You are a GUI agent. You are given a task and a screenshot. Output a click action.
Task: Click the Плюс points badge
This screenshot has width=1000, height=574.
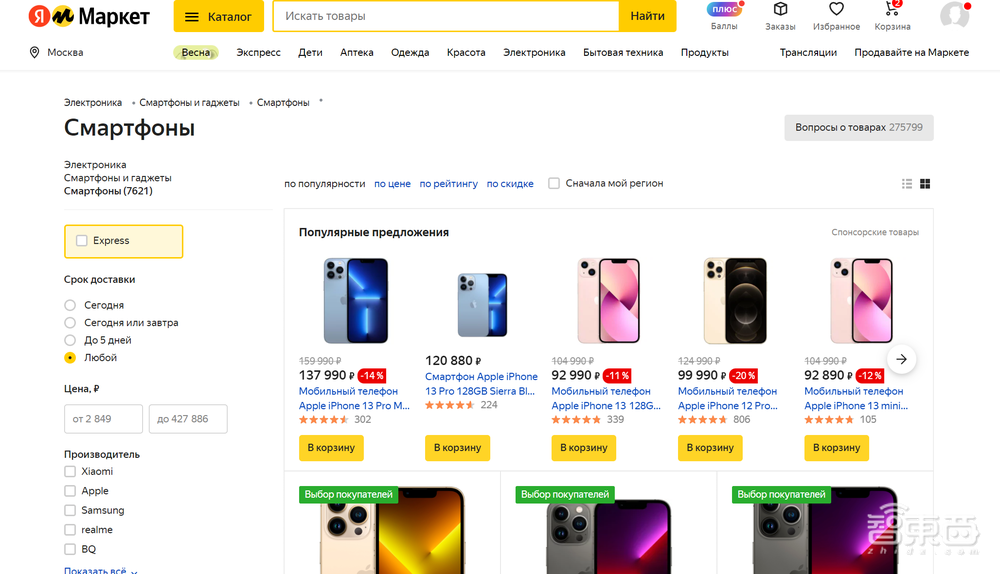click(x=724, y=10)
